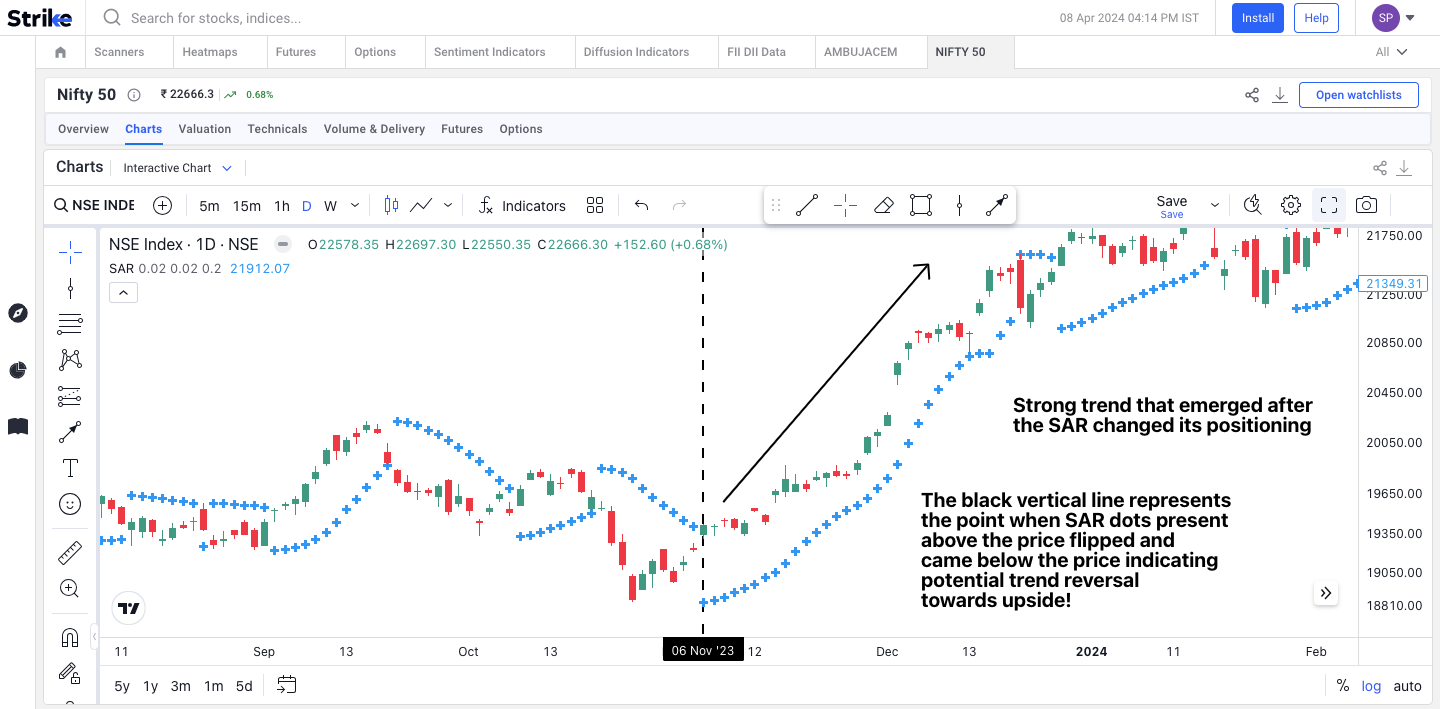Click the scroll to latest bar arrow
Viewport: 1440px width, 709px height.
(1326, 593)
